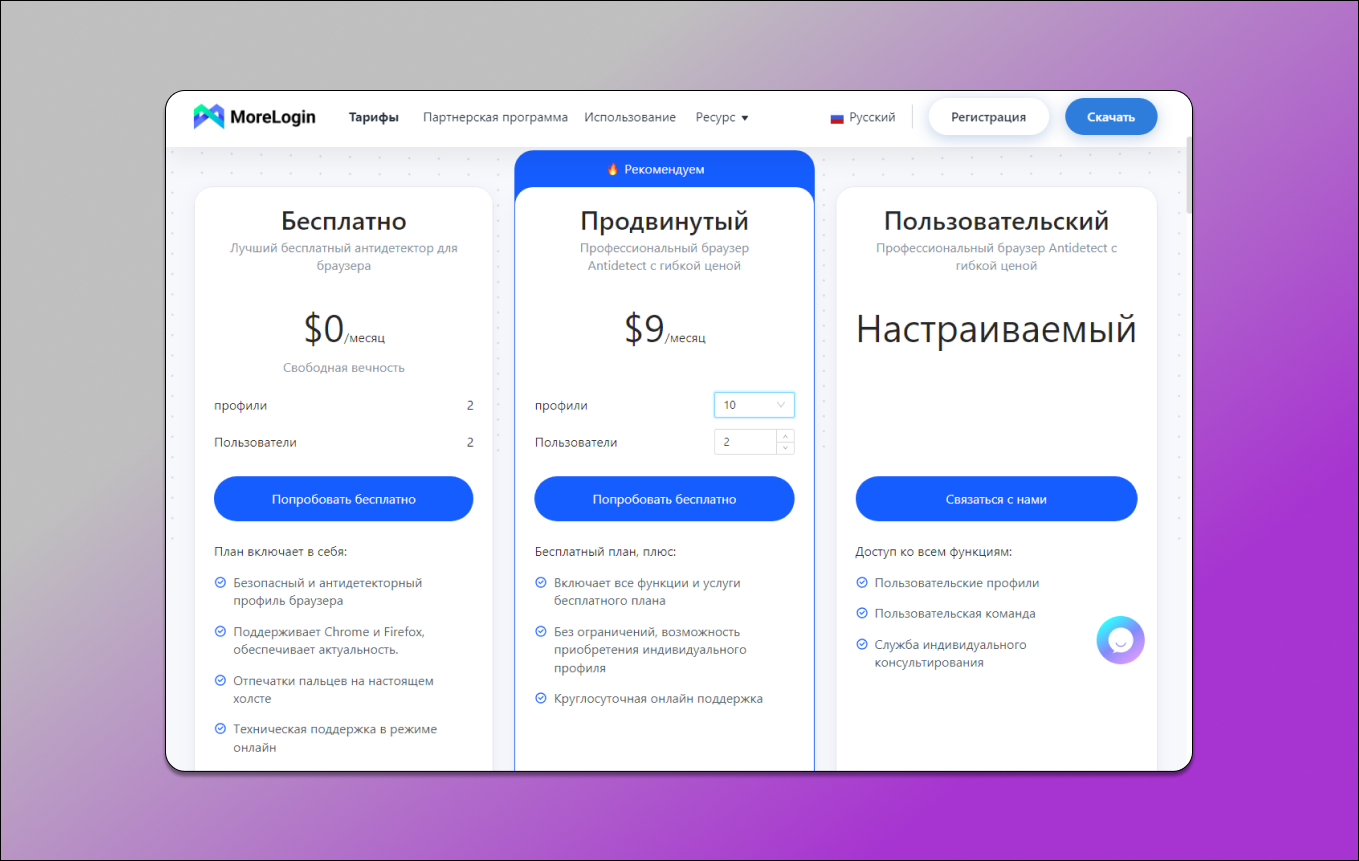The height and width of the screenshot is (861, 1359).
Task: Click the fire icon on Рекомендуем banner
Action: point(614,169)
